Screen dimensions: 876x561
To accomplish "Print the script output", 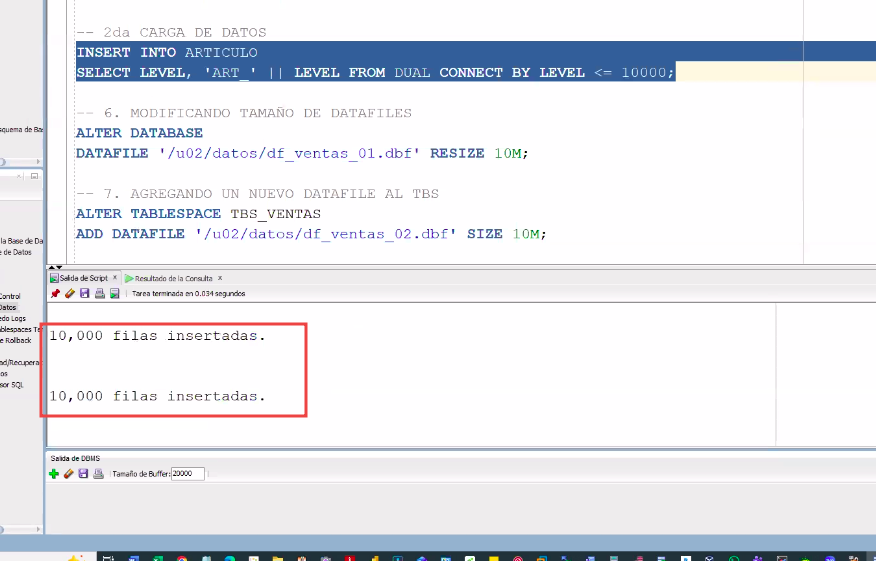I will tap(99, 294).
